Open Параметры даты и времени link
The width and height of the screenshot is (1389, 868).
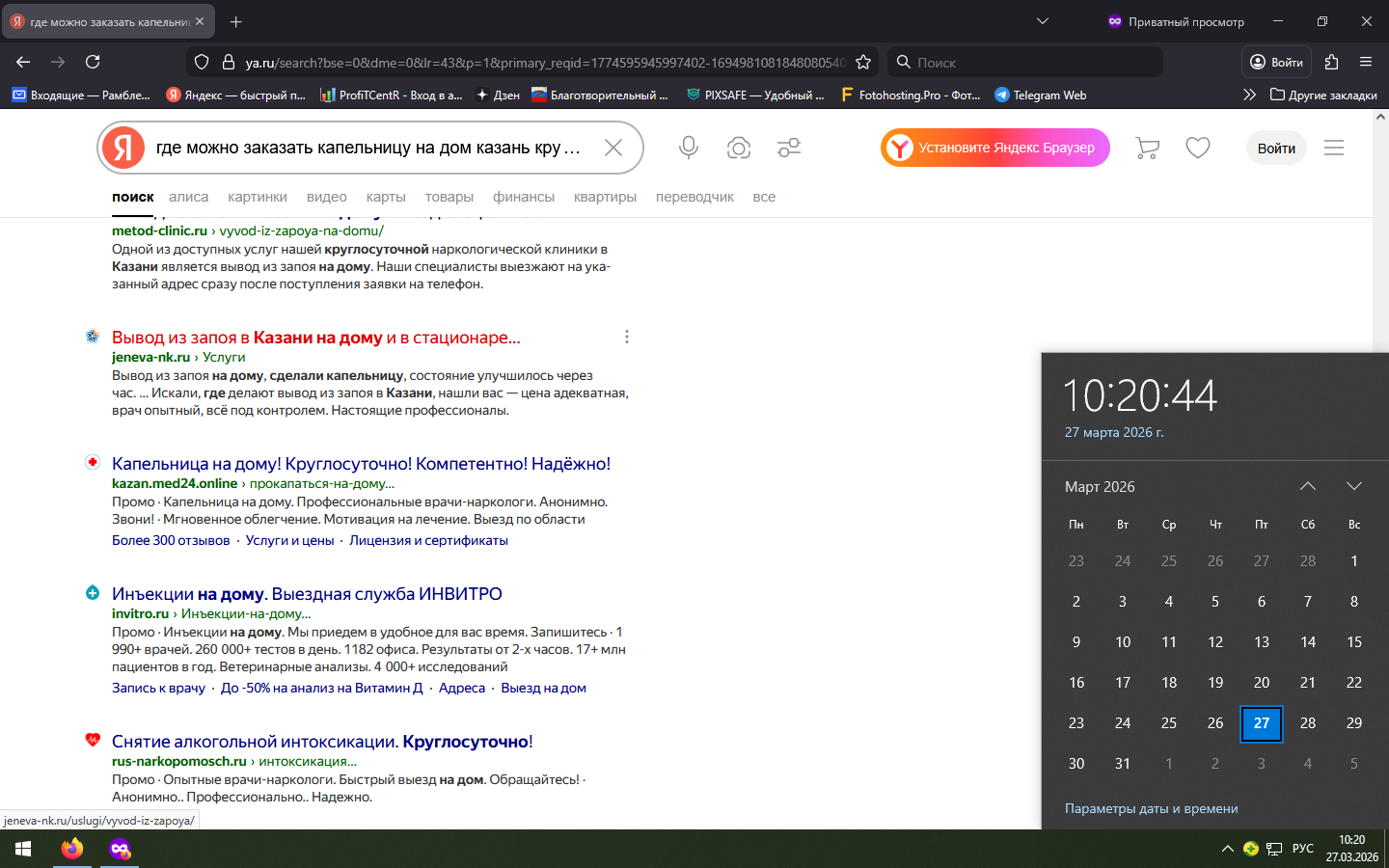click(x=1151, y=808)
